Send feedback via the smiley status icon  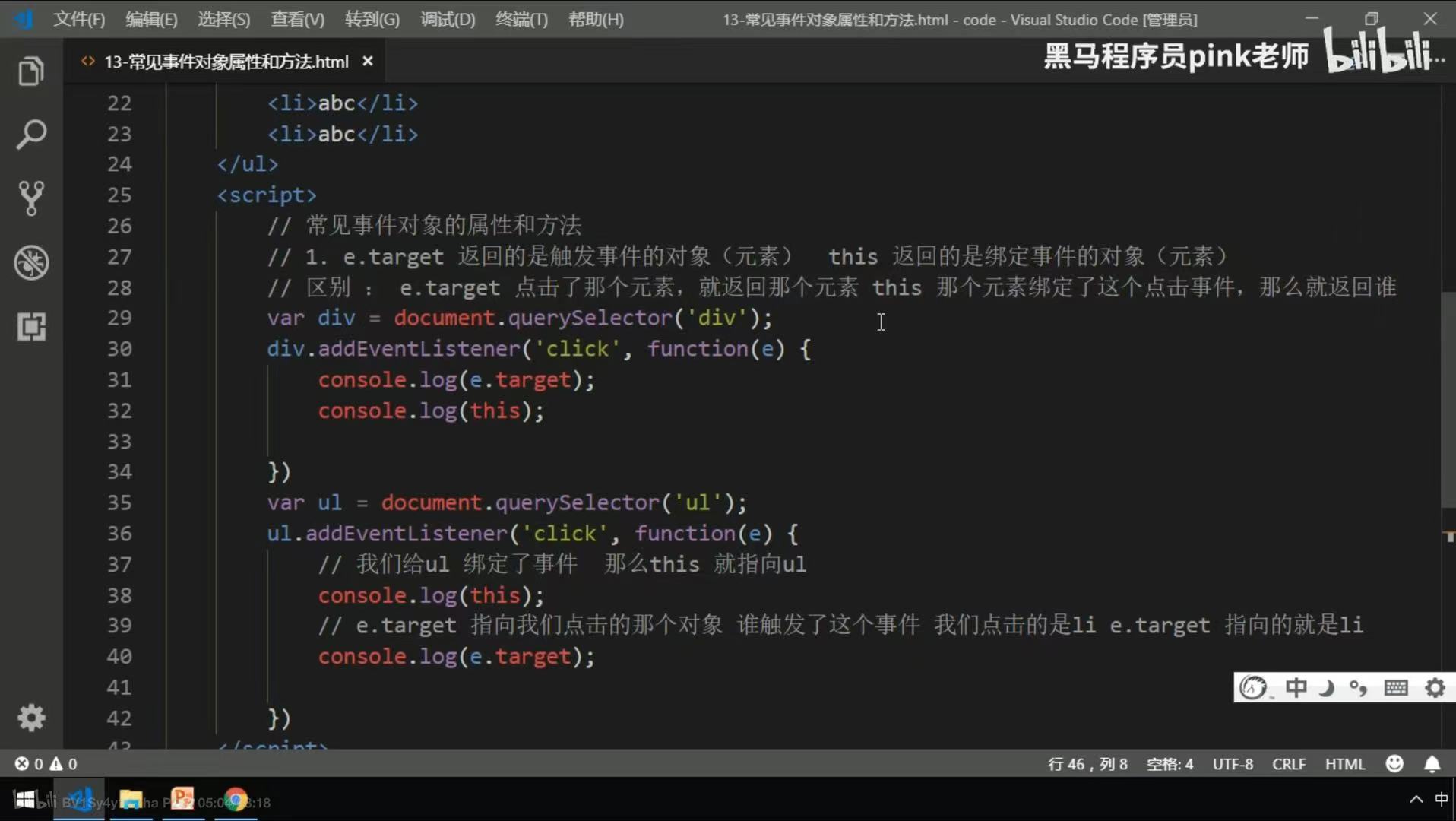(1396, 763)
